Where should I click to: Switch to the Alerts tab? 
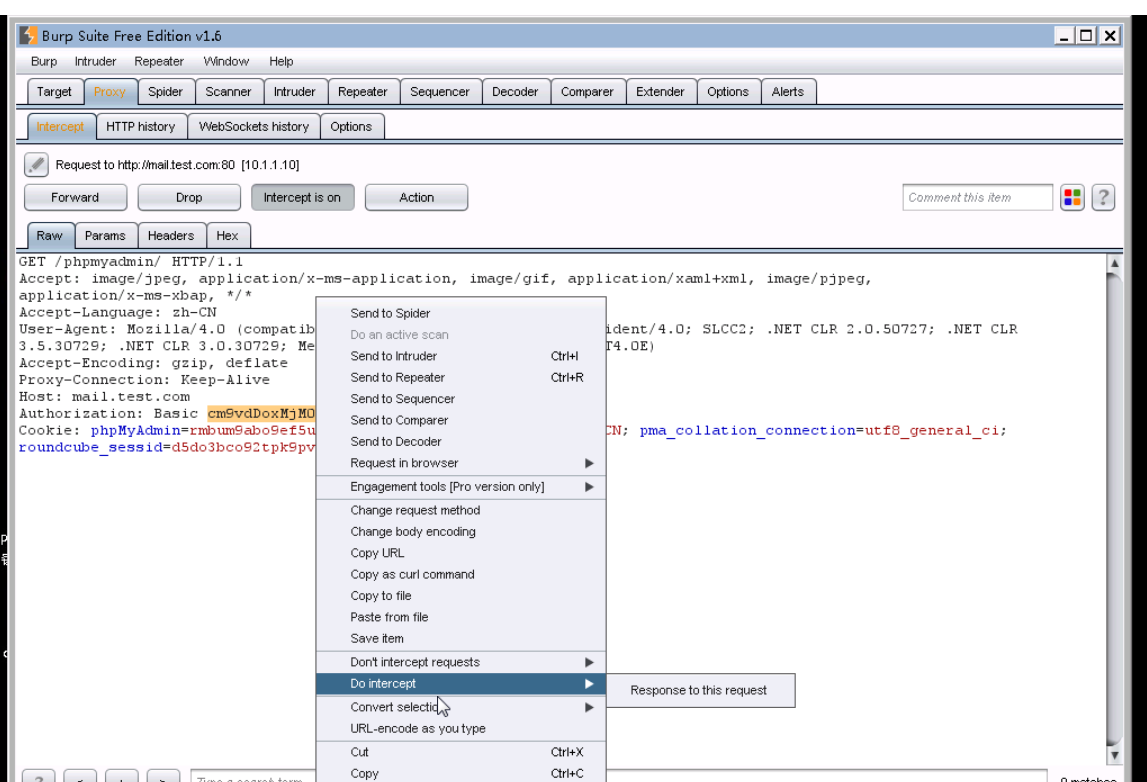[x=788, y=92]
